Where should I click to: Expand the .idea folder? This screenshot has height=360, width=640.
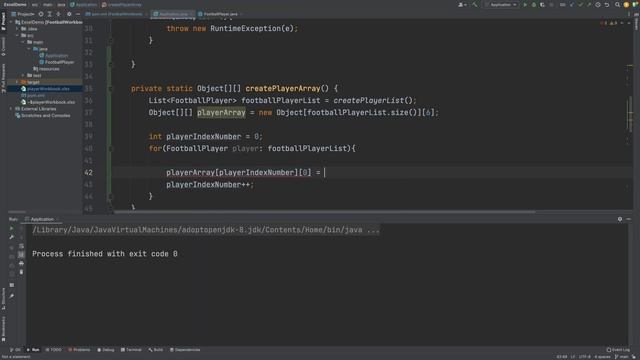[x=17, y=29]
